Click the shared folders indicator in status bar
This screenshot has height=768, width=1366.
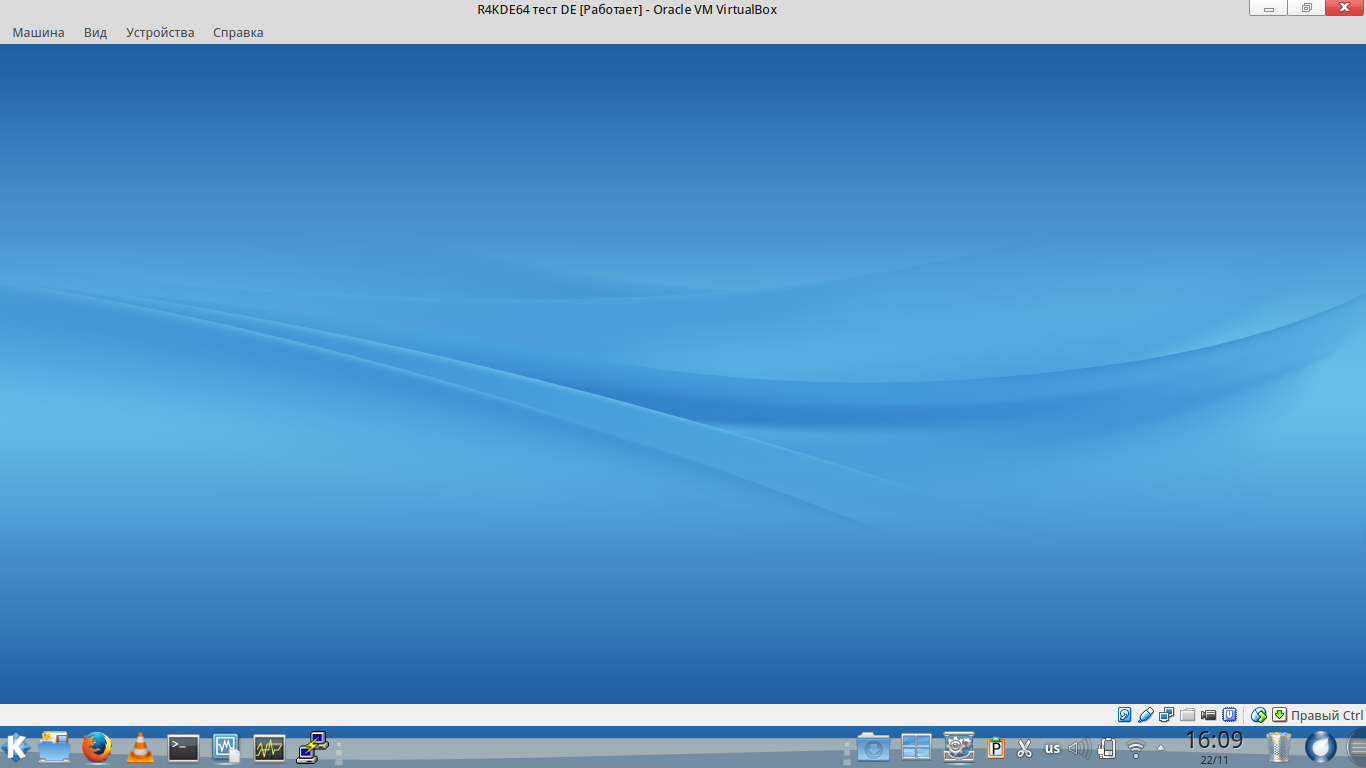coord(1188,715)
